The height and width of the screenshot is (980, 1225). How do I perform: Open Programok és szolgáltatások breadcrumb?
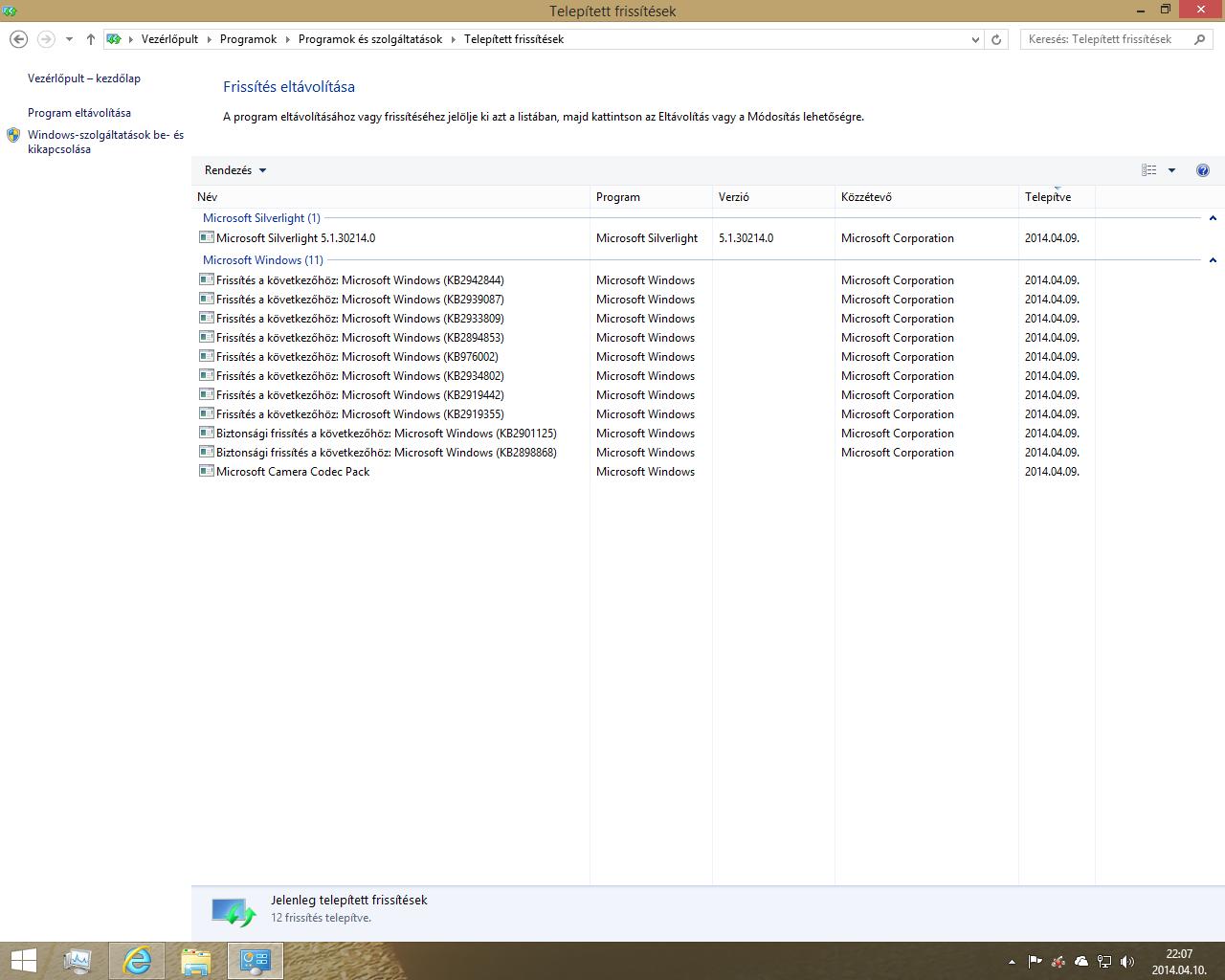(x=370, y=39)
